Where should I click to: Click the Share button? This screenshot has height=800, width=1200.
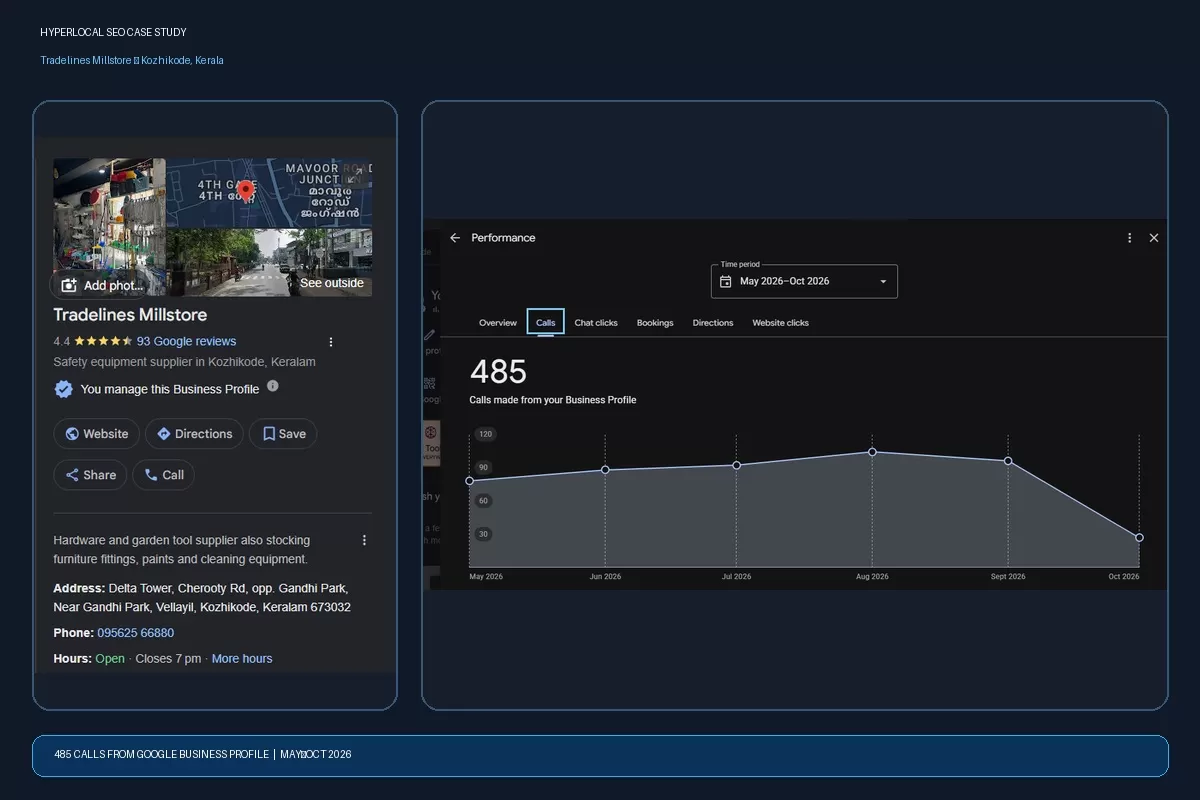pyautogui.click(x=90, y=475)
